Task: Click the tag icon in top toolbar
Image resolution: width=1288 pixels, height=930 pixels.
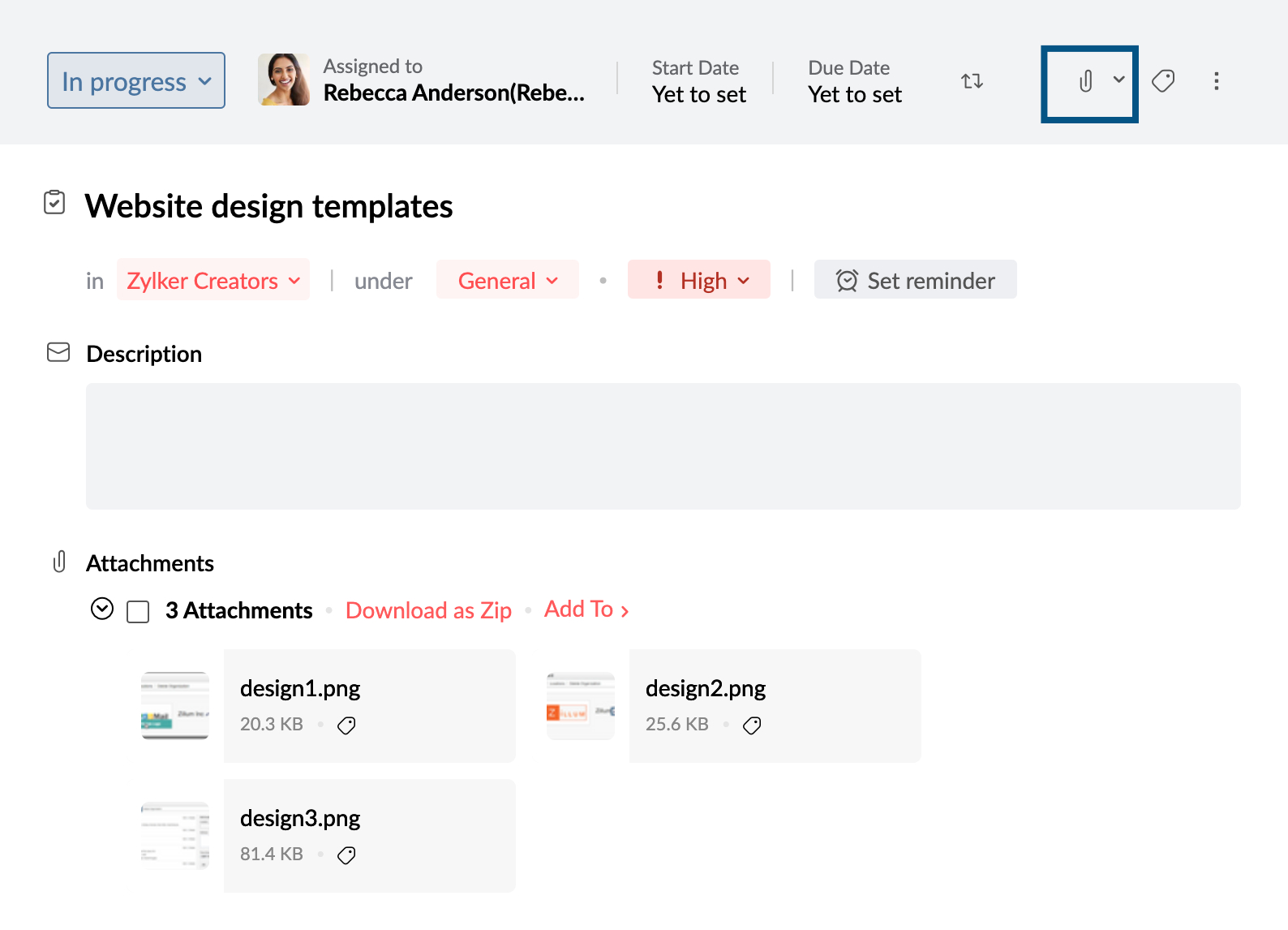Action: click(x=1163, y=81)
